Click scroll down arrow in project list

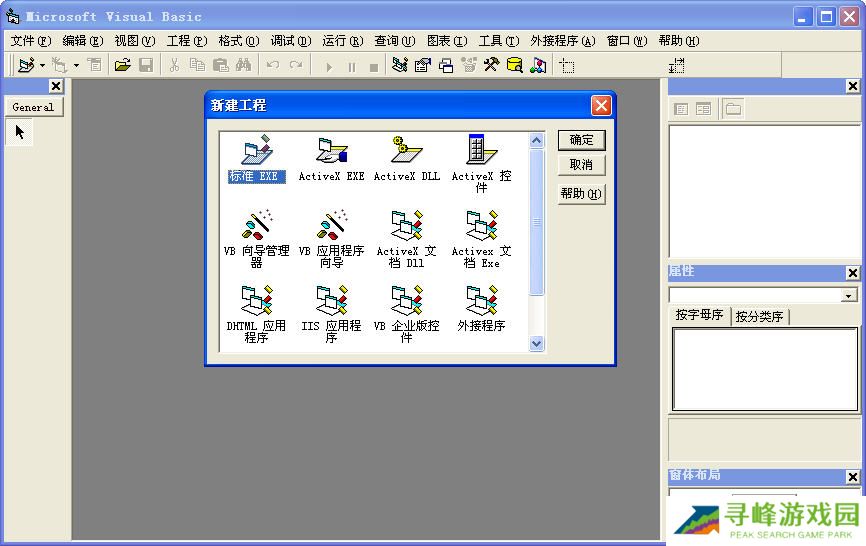click(x=536, y=343)
